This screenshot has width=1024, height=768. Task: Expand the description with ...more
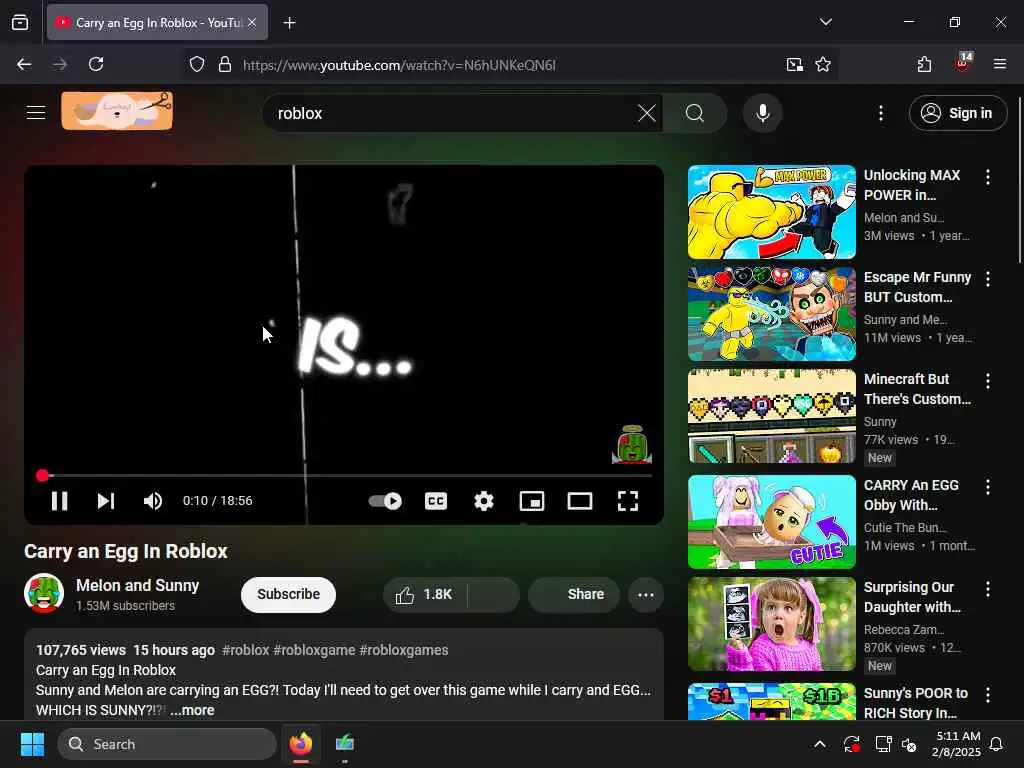click(x=192, y=710)
